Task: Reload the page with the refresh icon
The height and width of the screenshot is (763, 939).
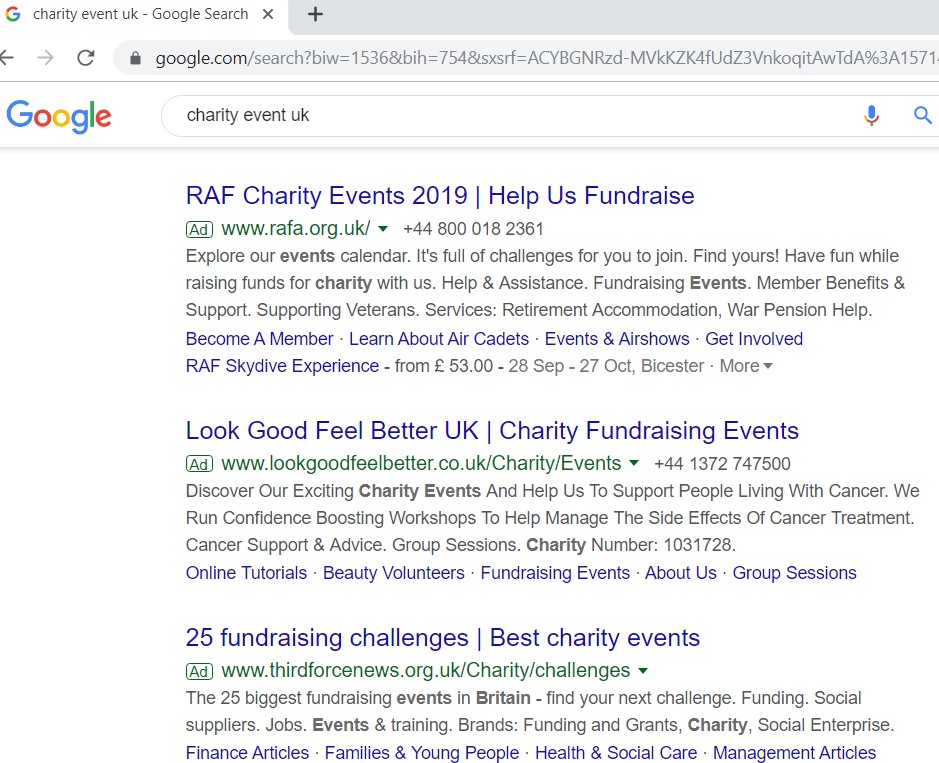Action: click(86, 57)
